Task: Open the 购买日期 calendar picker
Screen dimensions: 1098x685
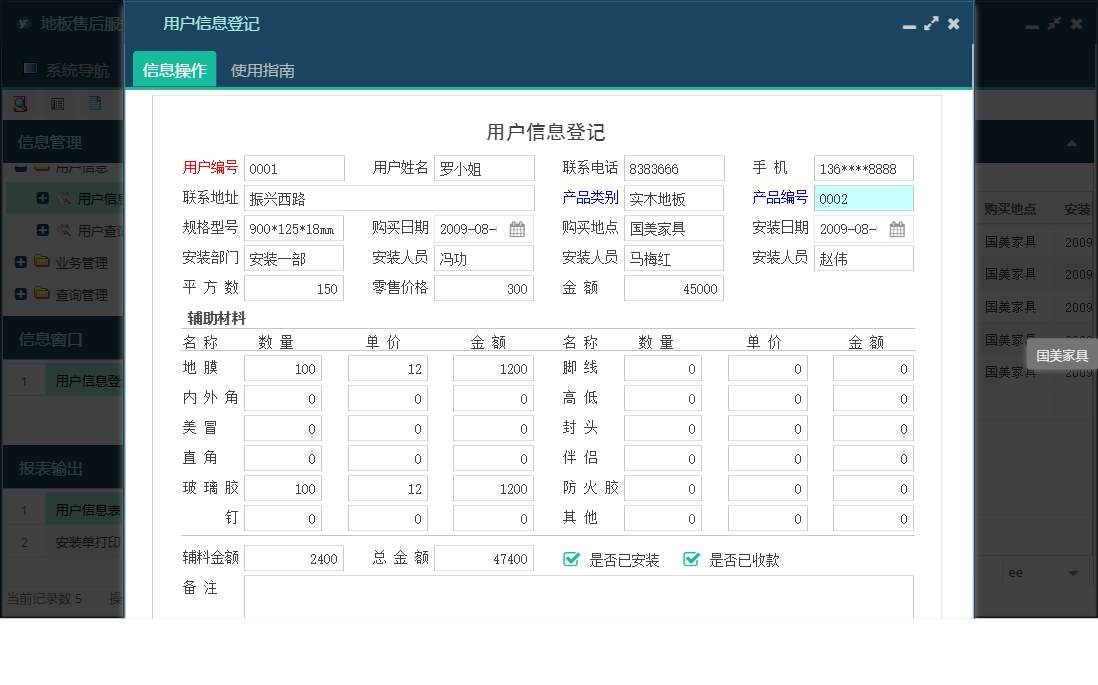Action: coord(515,228)
